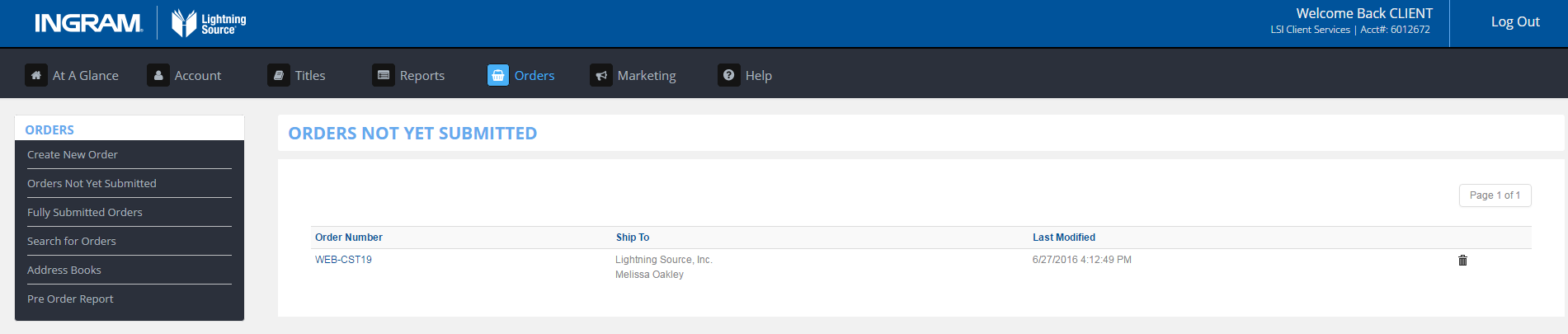Open order WEB-CST19
Screen dimensions: 1568x334
coord(343,260)
